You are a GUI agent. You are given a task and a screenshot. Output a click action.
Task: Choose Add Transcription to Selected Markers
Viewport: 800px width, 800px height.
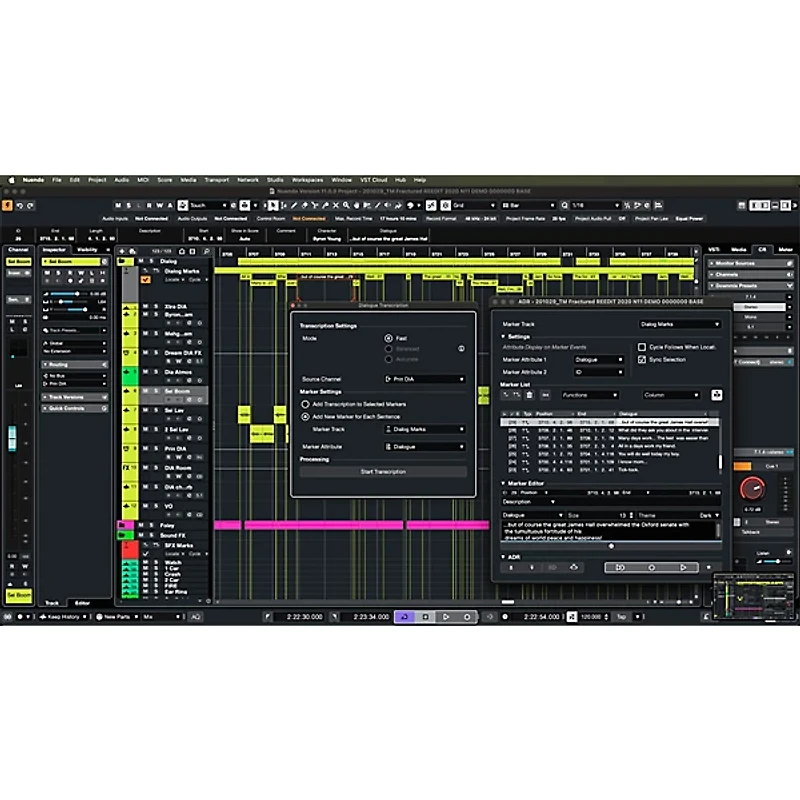(305, 403)
